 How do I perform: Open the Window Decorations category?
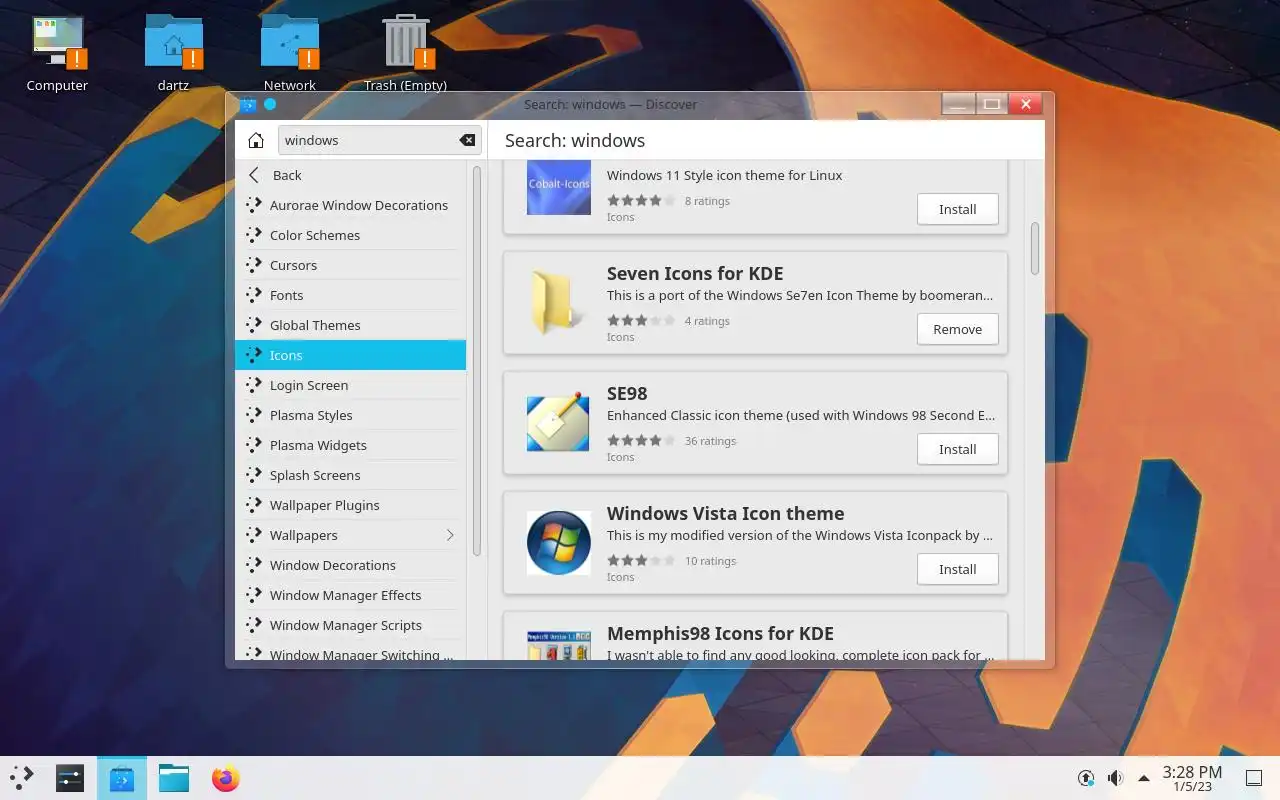(350, 565)
